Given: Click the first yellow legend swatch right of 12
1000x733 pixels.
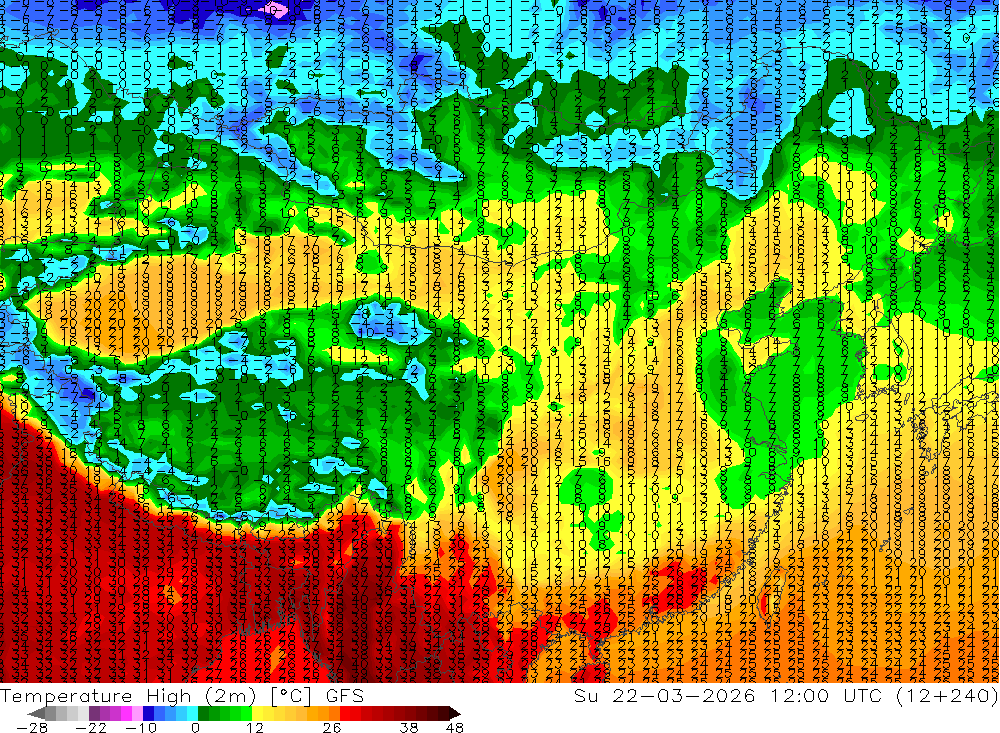Looking at the screenshot, I should pyautogui.click(x=258, y=714).
